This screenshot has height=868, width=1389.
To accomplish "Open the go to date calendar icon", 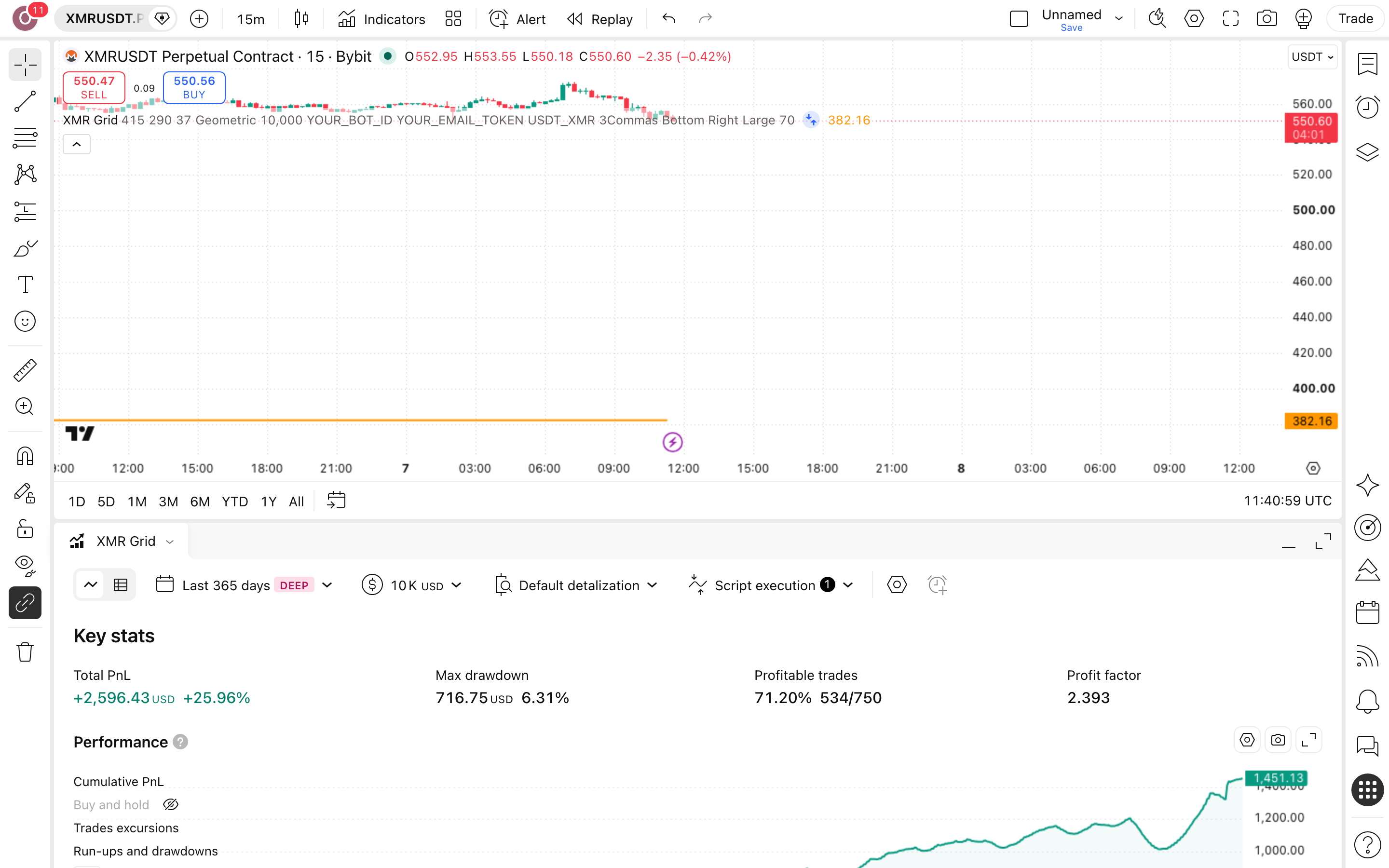I will 336,501.
